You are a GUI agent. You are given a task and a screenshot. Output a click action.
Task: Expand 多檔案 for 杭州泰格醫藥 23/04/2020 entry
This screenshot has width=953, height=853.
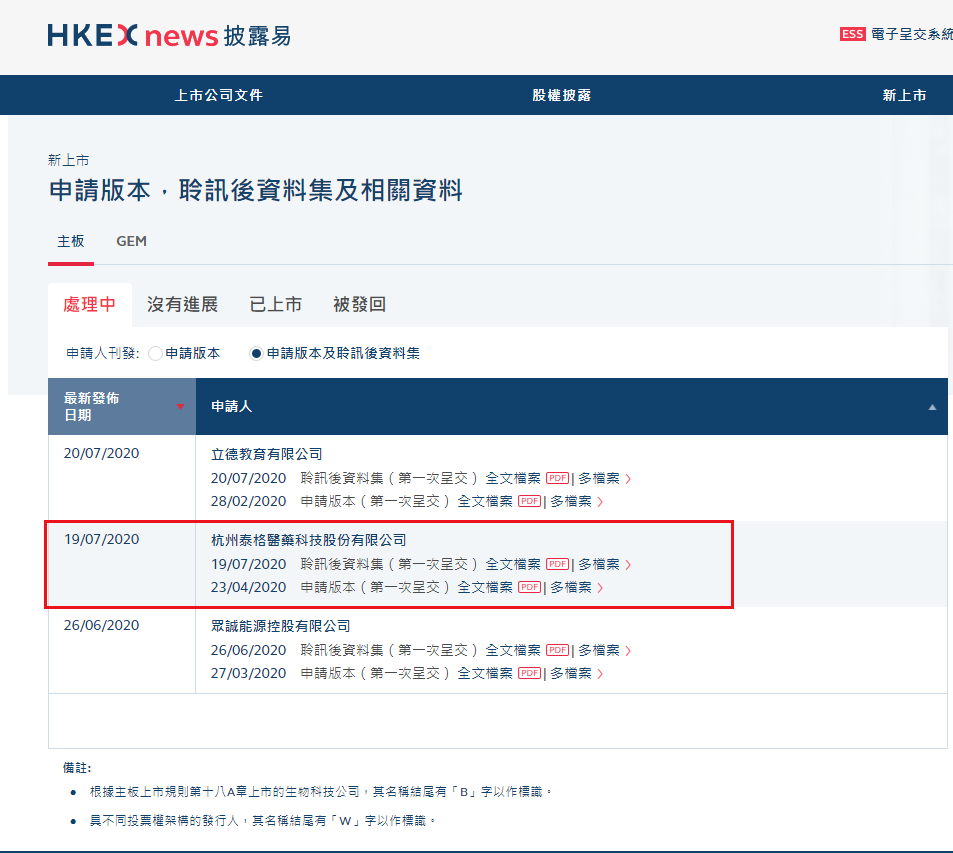pos(575,587)
